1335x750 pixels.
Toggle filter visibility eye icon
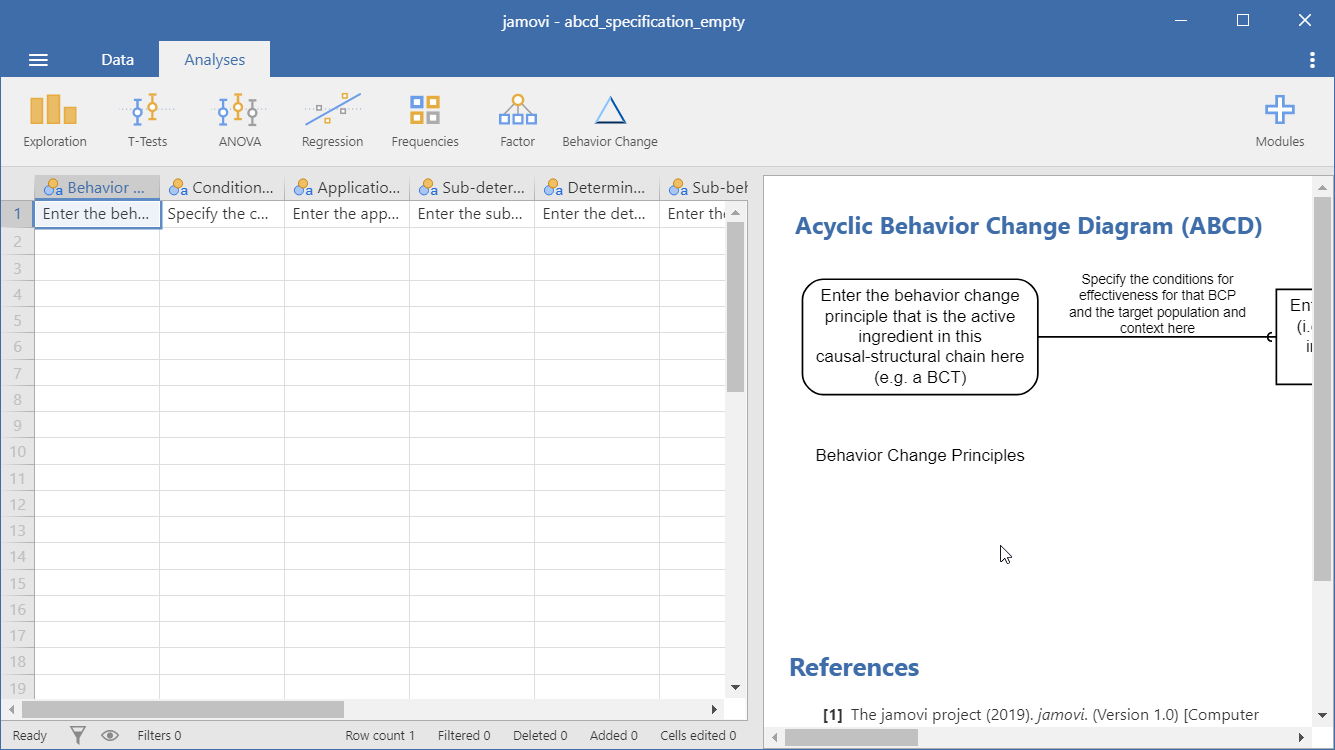110,735
